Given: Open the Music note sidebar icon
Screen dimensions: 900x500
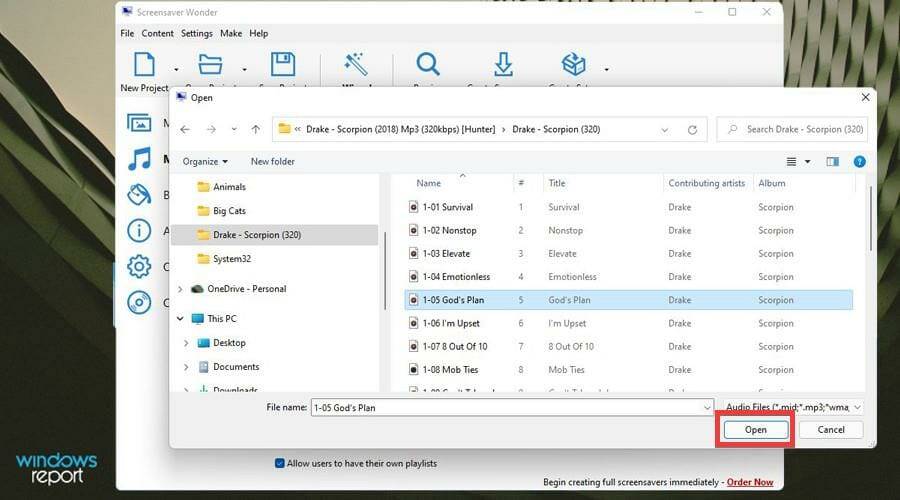Looking at the screenshot, I should pos(139,159).
